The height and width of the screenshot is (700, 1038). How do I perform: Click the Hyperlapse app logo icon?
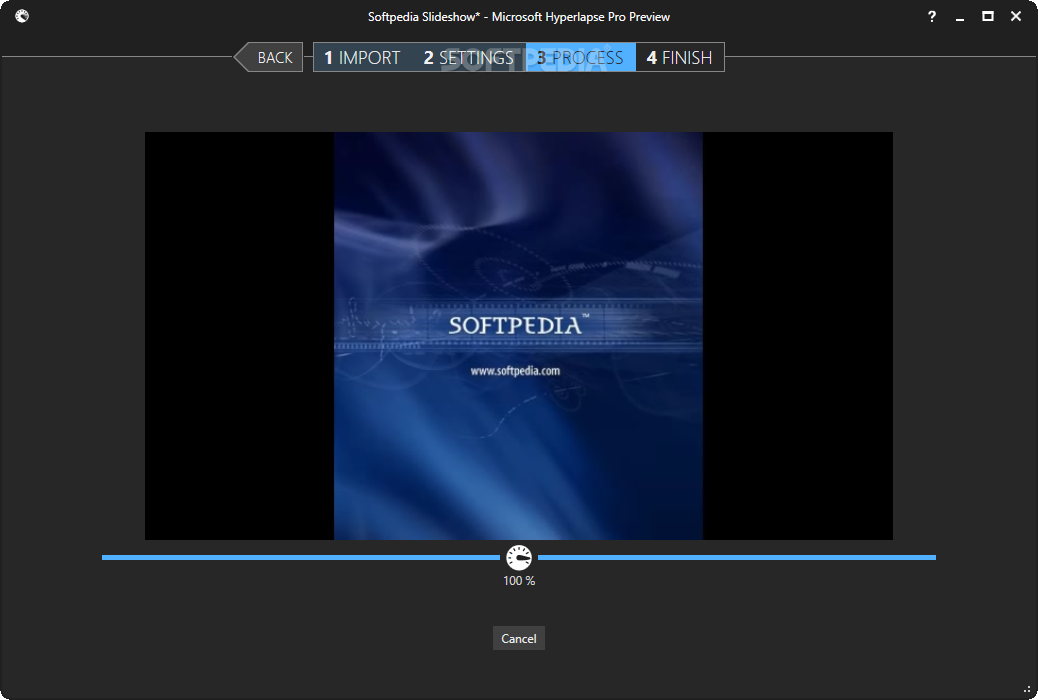coord(22,17)
